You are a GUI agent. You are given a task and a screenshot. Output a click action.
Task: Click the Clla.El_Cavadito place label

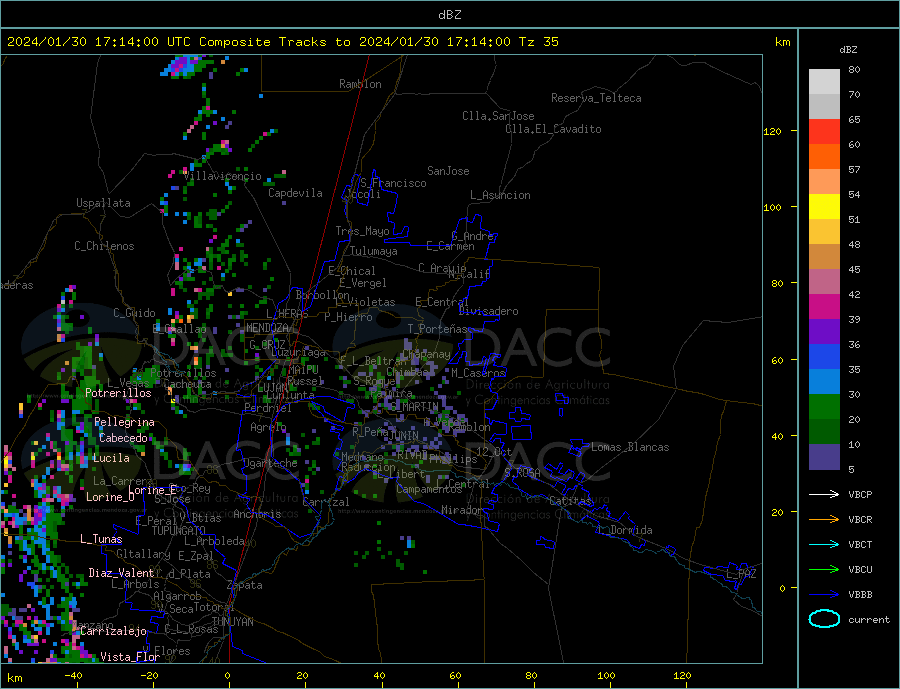(553, 129)
